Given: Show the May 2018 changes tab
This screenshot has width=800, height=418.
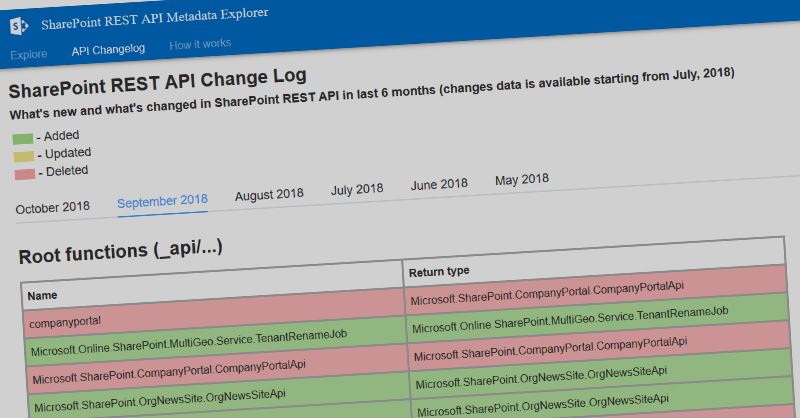Looking at the screenshot, I should 522,179.
